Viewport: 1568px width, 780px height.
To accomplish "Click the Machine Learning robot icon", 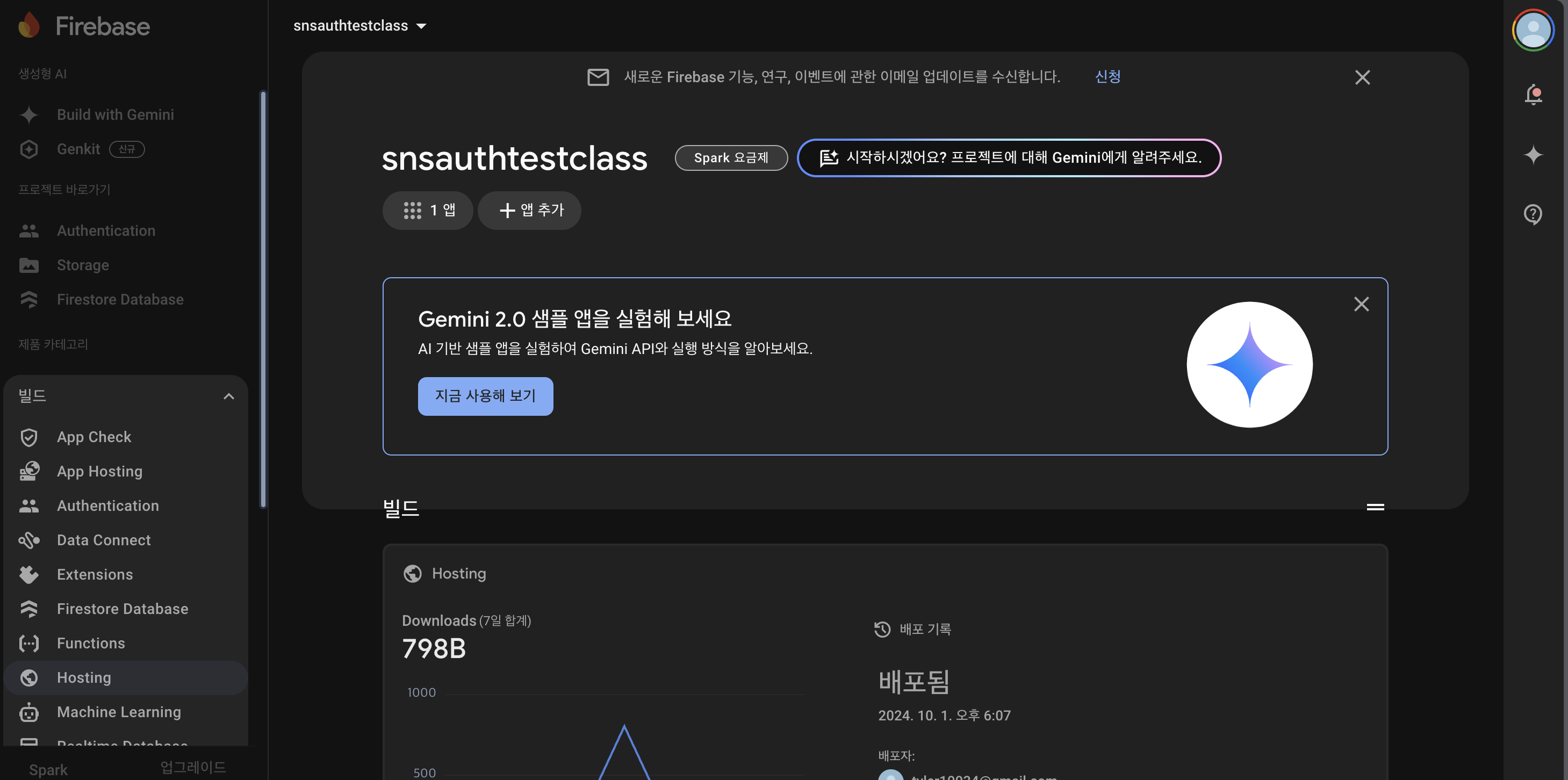I will pyautogui.click(x=28, y=712).
